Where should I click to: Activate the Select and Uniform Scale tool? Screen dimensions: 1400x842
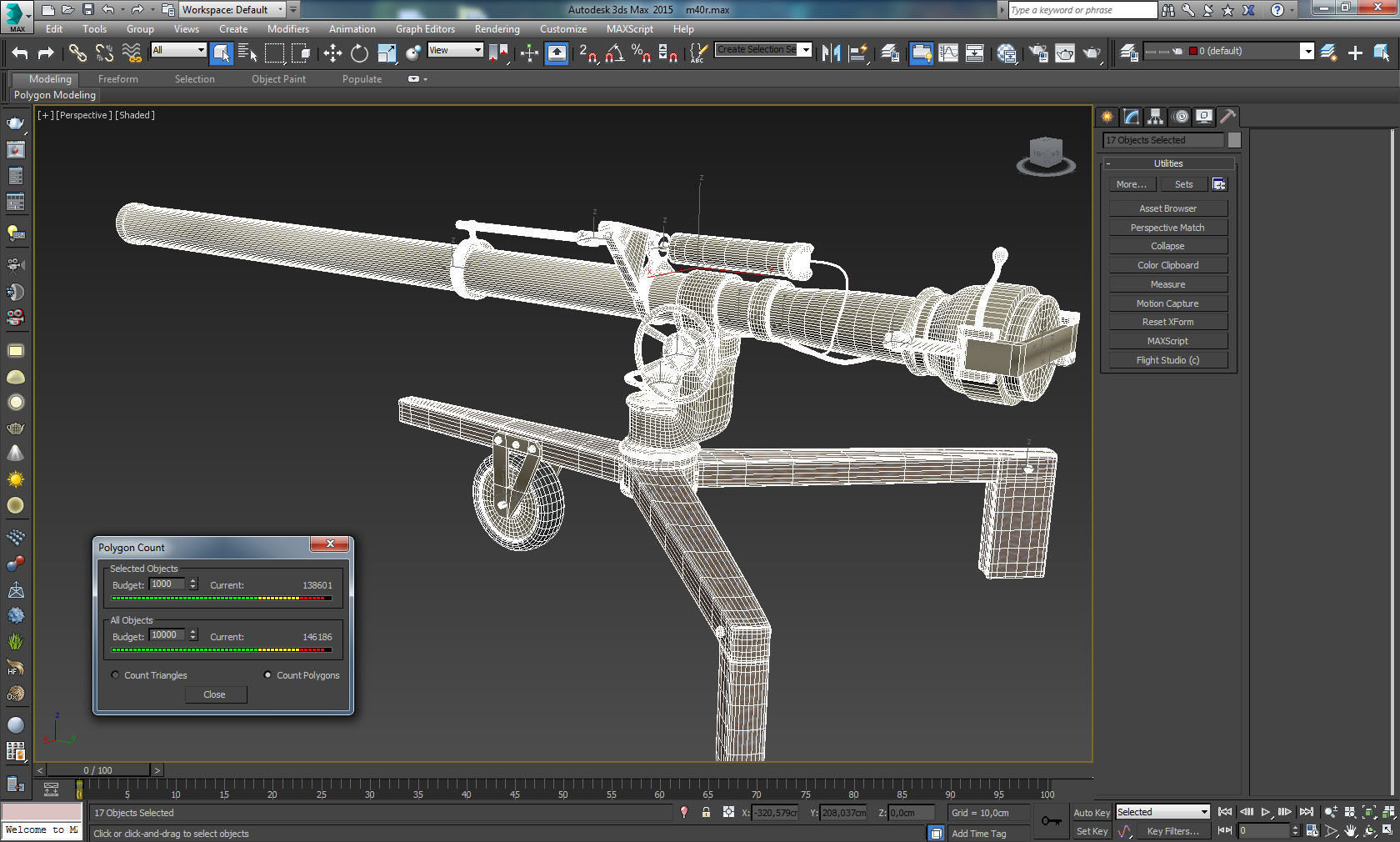click(387, 53)
